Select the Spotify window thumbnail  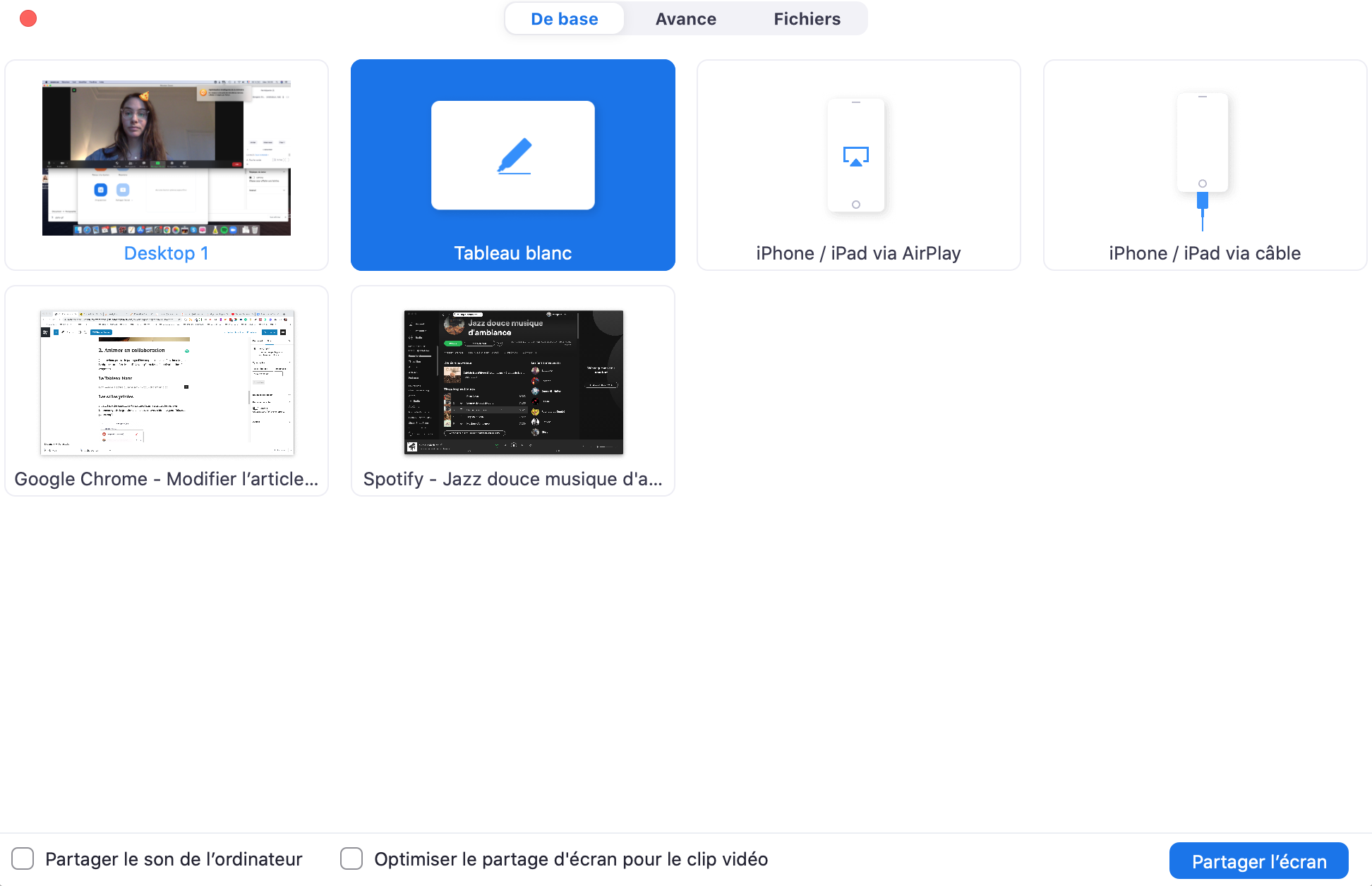pos(513,382)
